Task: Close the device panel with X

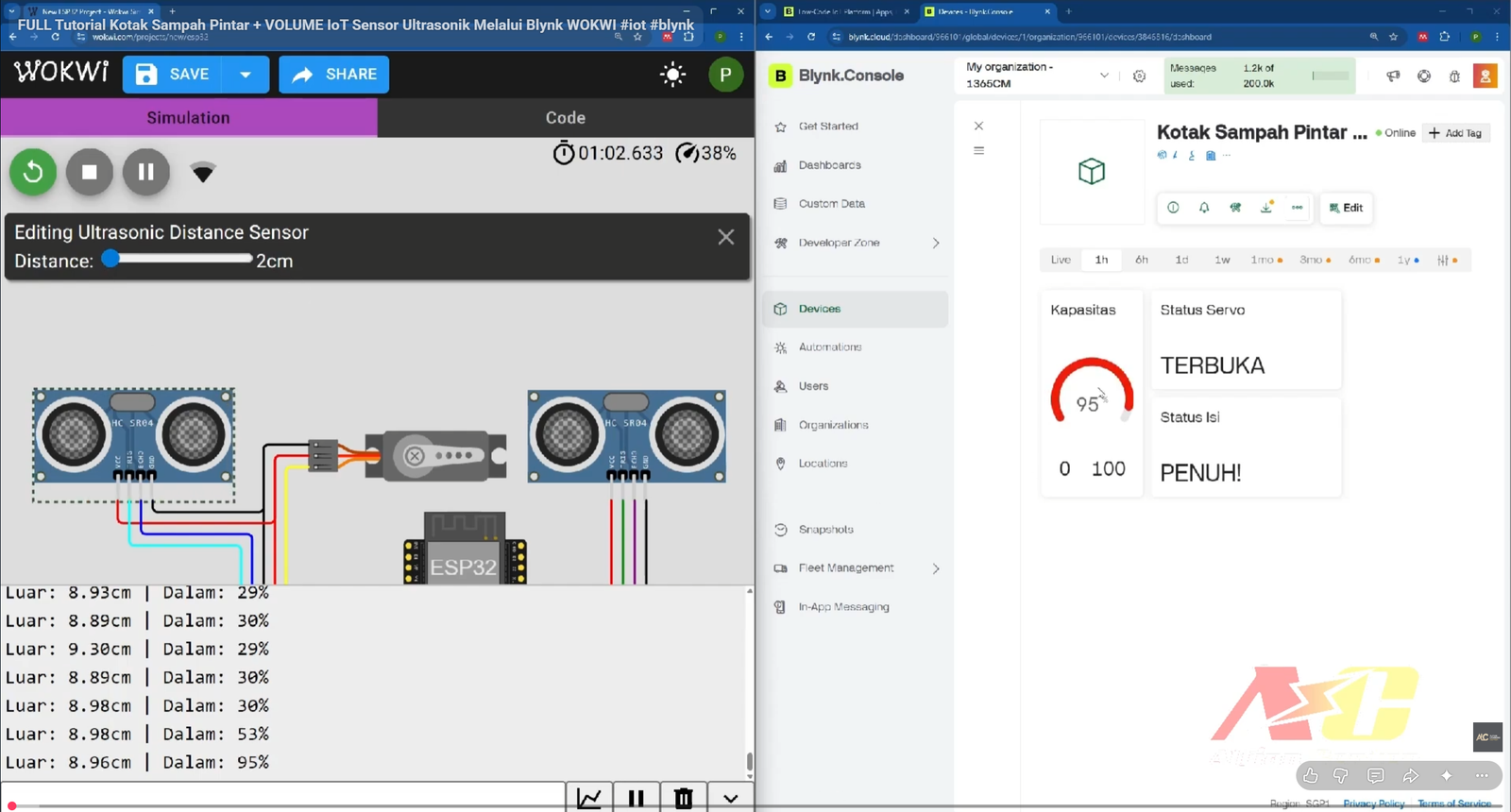Action: 978,126
